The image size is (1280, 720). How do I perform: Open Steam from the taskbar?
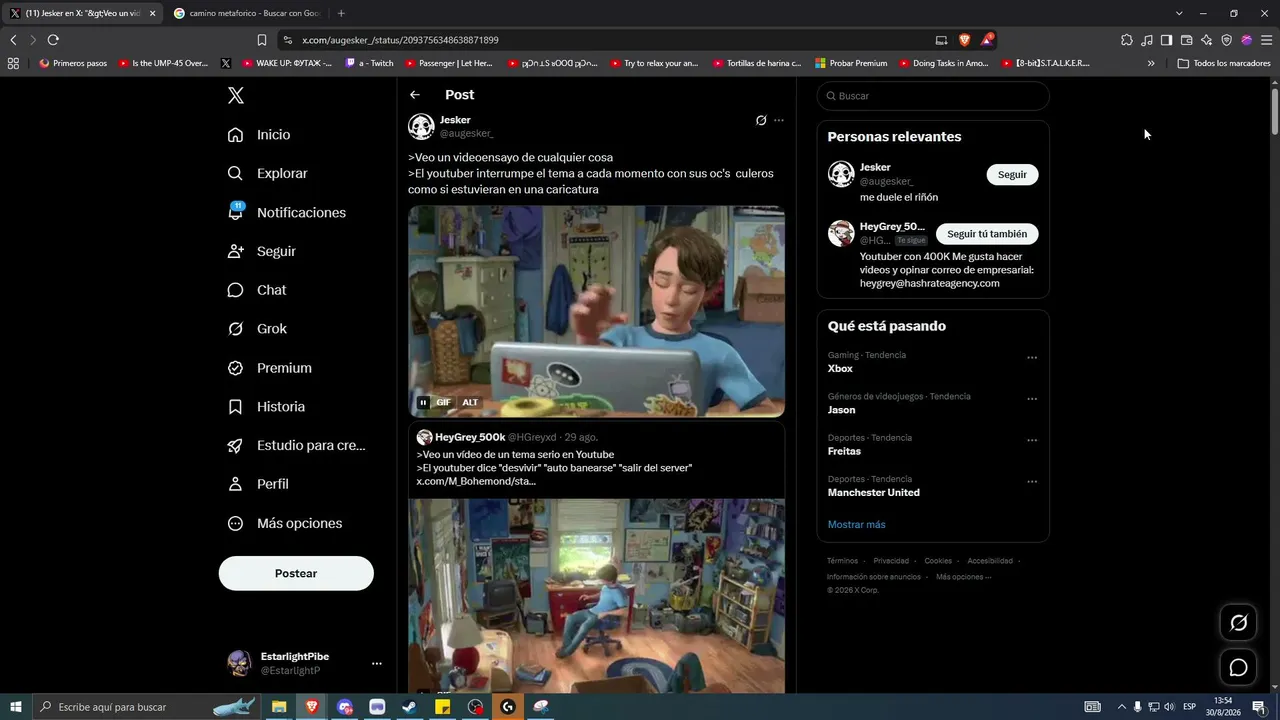click(x=410, y=707)
